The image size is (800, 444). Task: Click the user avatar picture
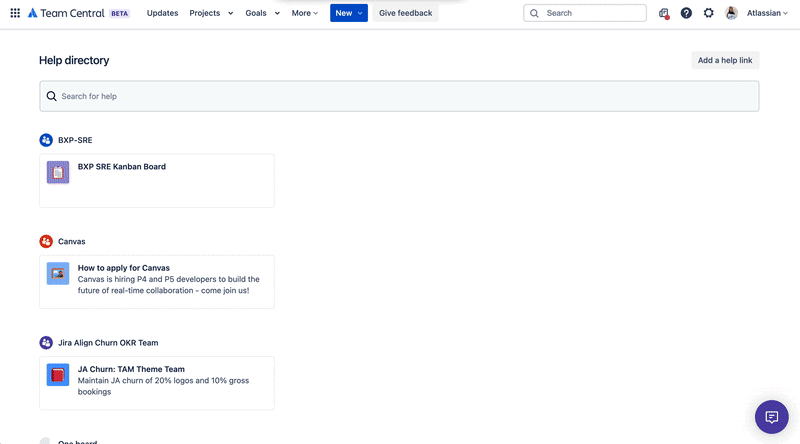731,13
